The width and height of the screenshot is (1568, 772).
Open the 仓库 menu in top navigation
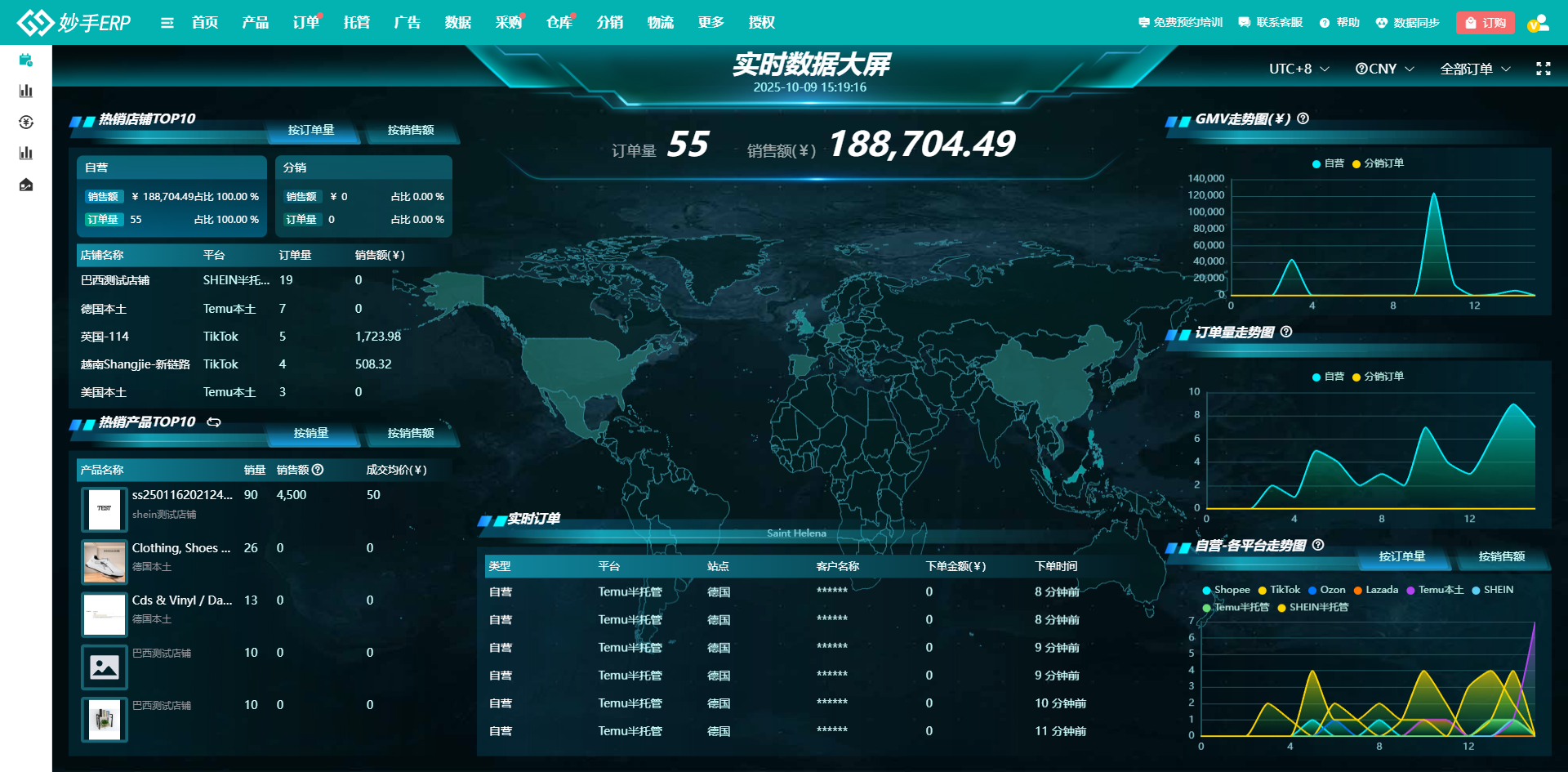click(559, 22)
